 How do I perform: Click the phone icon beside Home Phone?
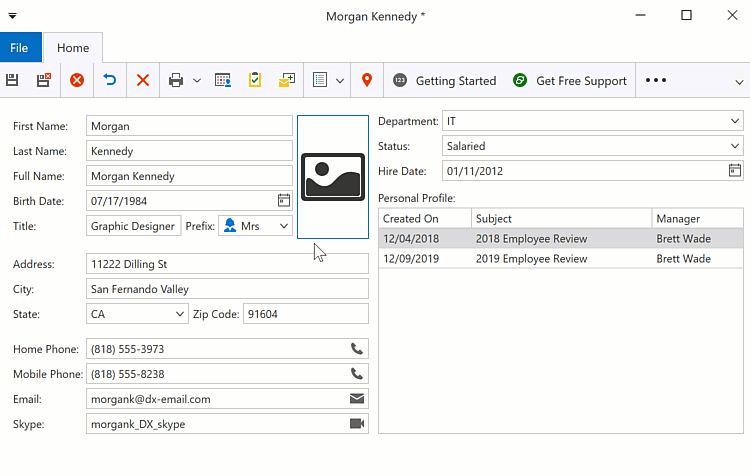tap(357, 349)
